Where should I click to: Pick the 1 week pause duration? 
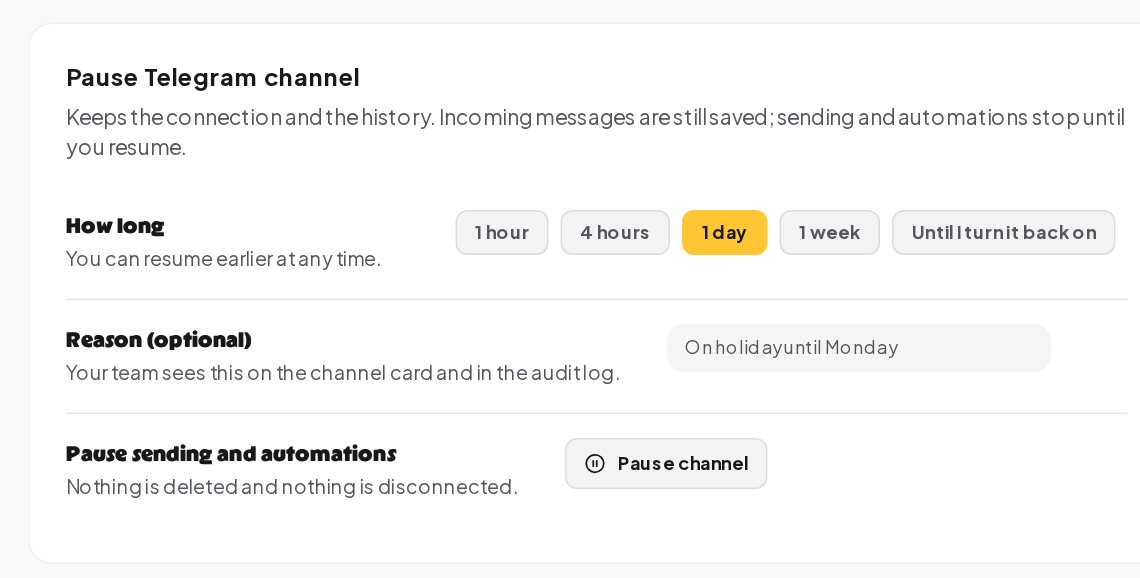coord(830,233)
